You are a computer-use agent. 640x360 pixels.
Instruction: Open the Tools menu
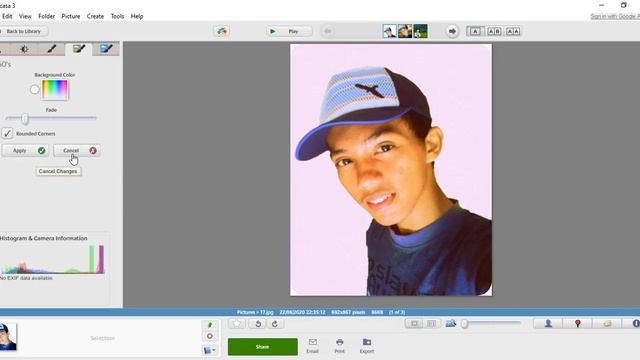tap(117, 16)
